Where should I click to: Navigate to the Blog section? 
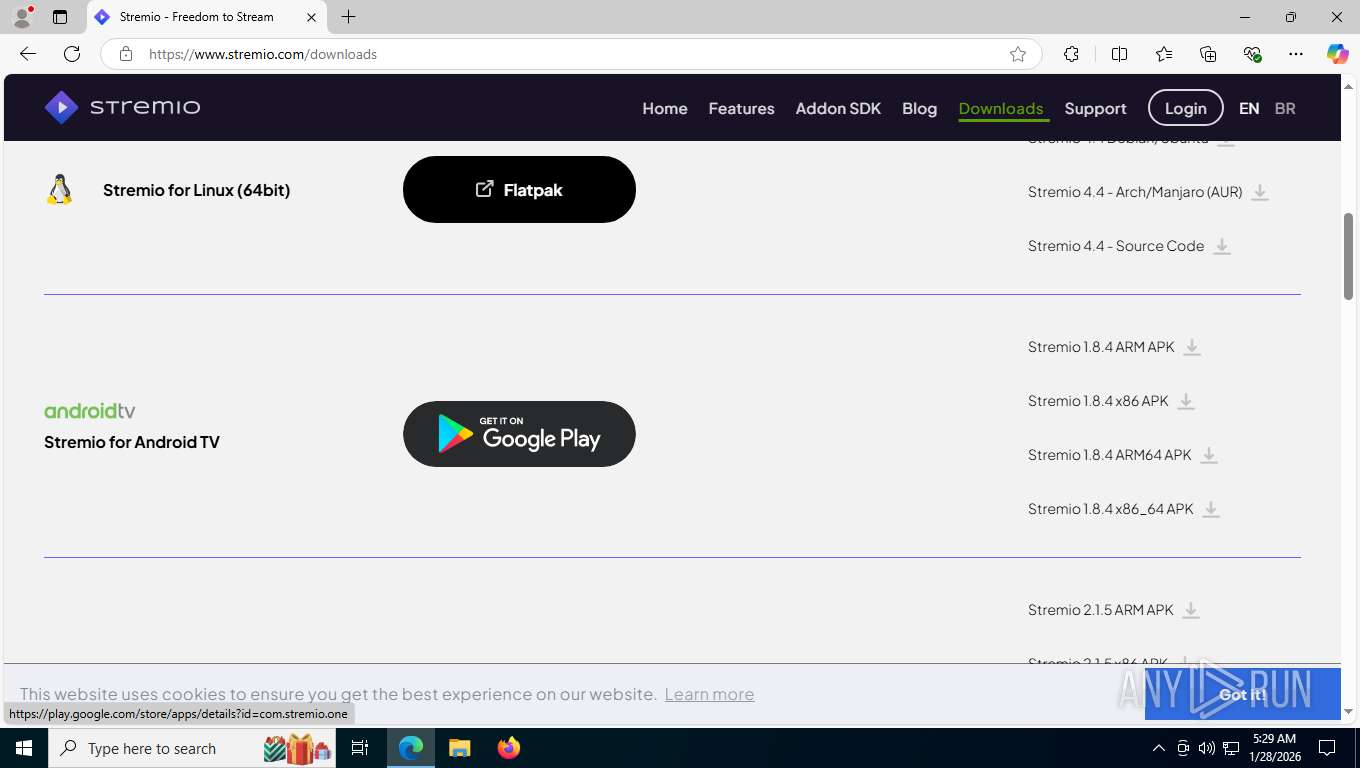[919, 108]
